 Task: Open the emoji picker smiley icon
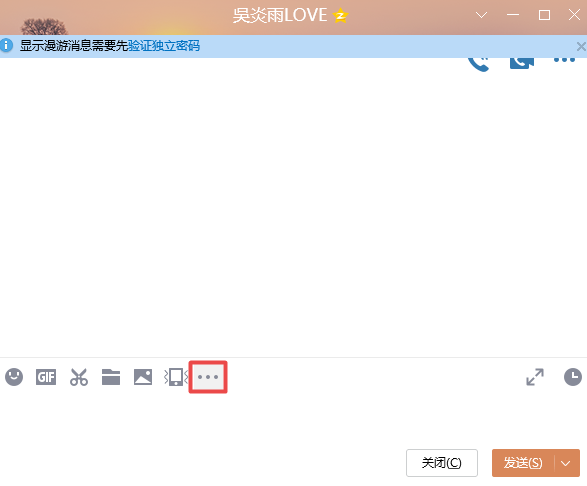(14, 377)
